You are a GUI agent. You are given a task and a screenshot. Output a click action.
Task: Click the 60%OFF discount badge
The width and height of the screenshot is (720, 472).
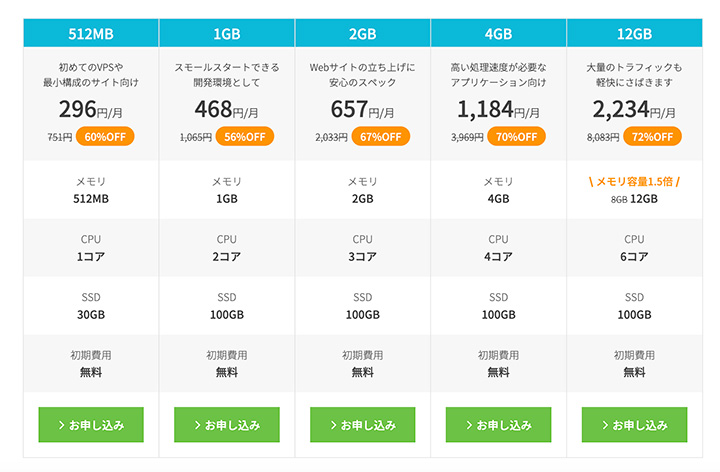pyautogui.click(x=105, y=137)
